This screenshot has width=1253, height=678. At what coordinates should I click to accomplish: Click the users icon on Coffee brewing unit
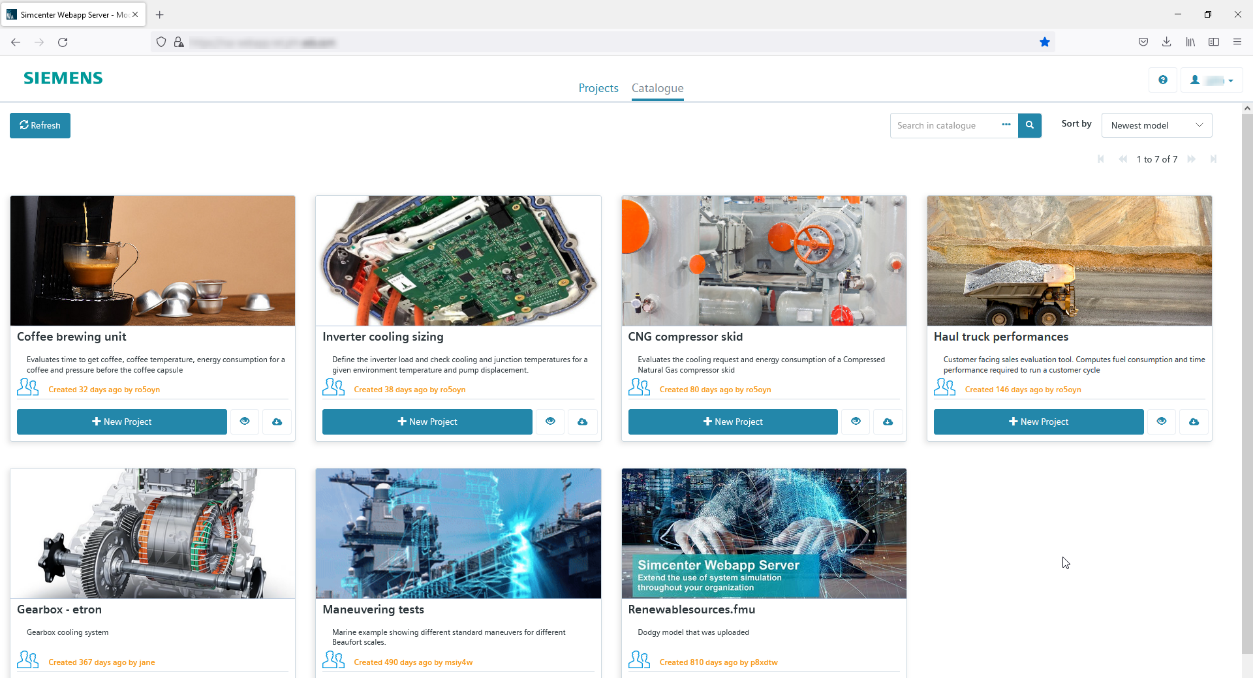point(28,387)
